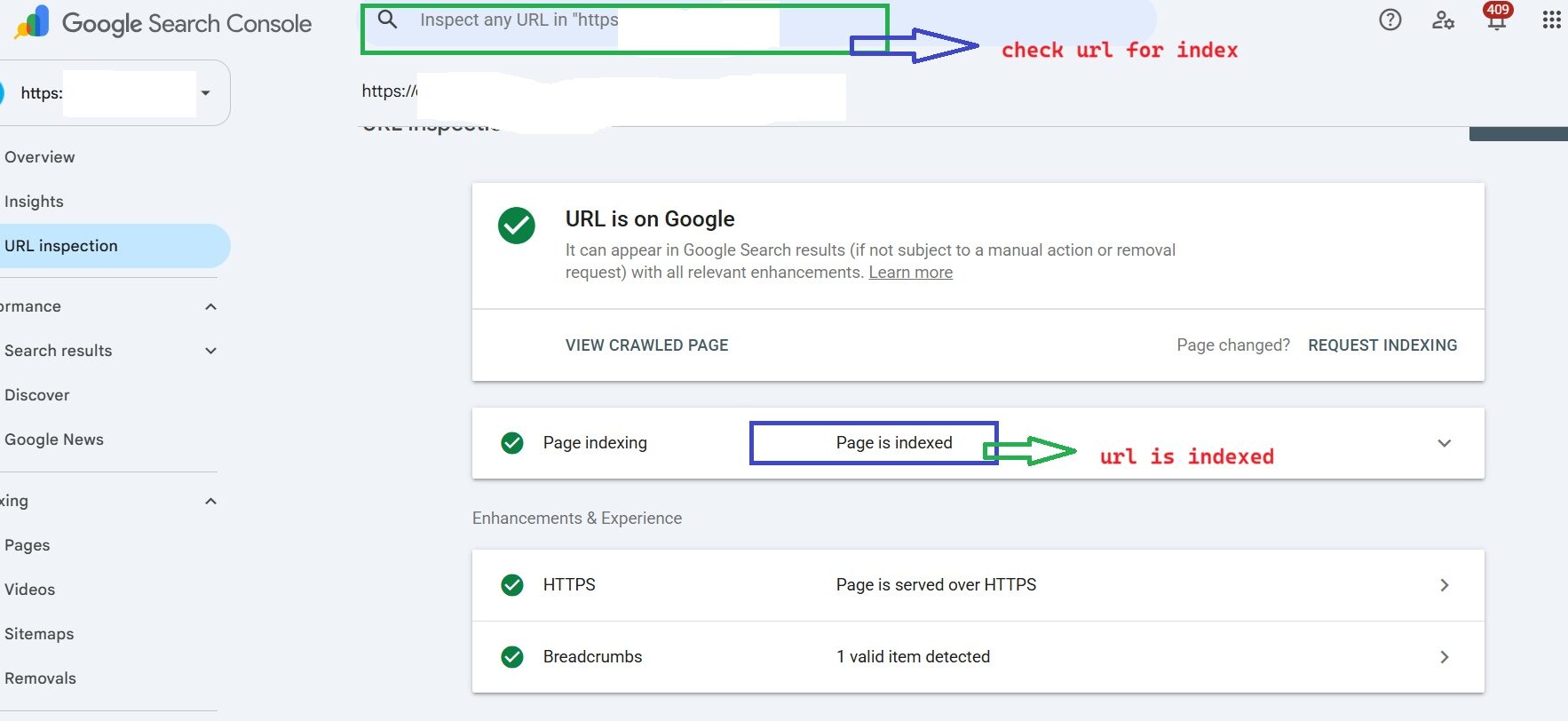1568x721 pixels.
Task: Expand the Search results submenu arrow
Action: 210,351
